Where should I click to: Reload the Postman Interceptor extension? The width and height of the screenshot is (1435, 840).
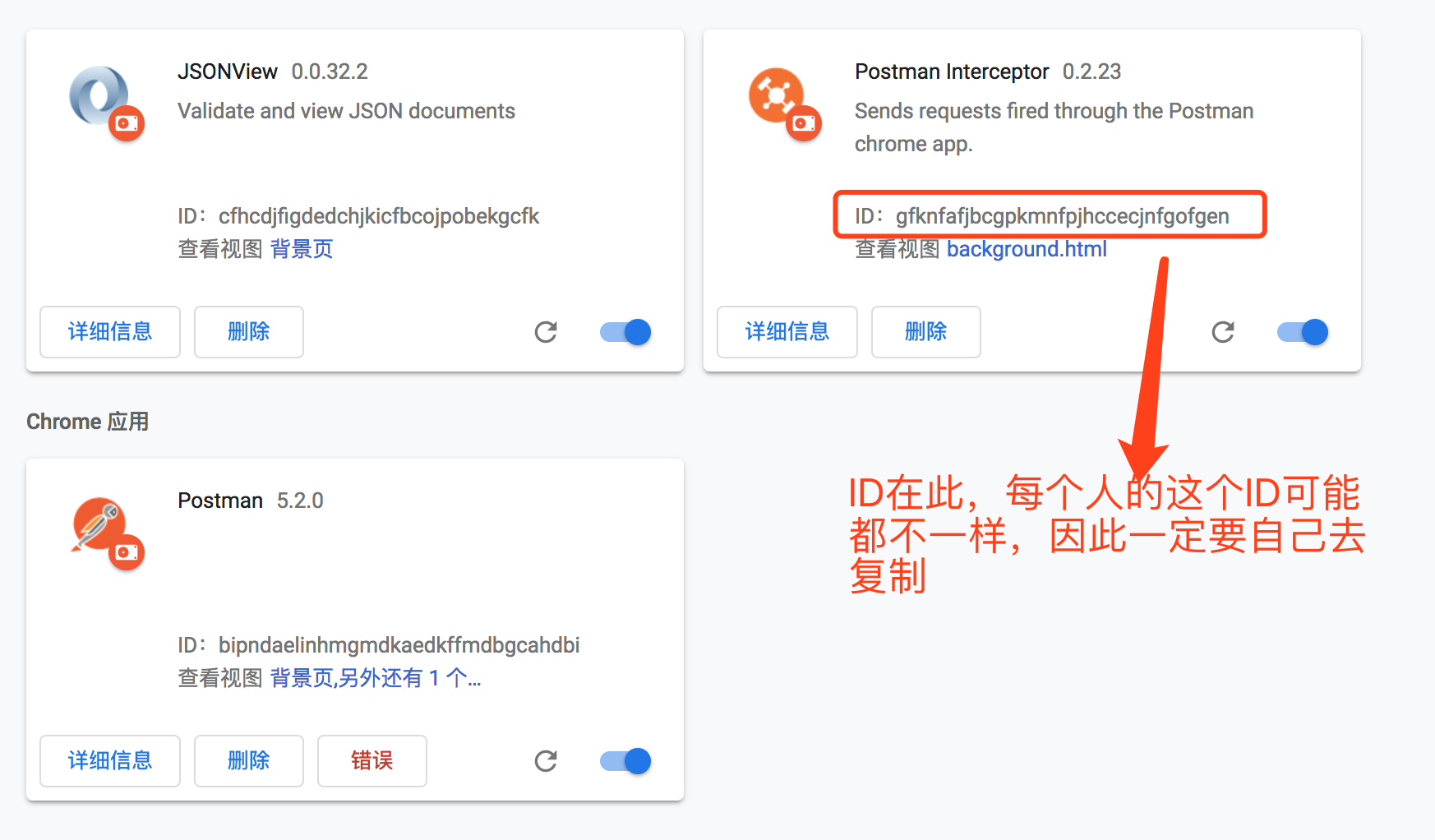pyautogui.click(x=1223, y=332)
